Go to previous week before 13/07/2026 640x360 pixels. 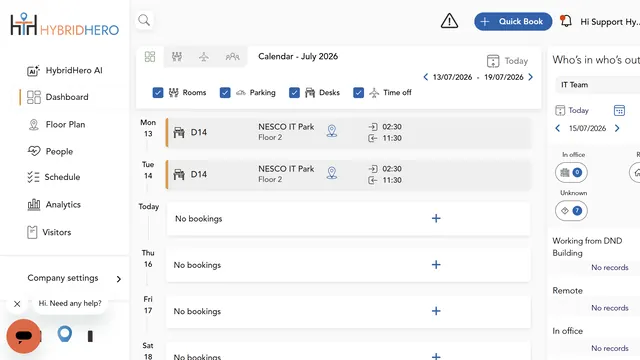click(426, 77)
